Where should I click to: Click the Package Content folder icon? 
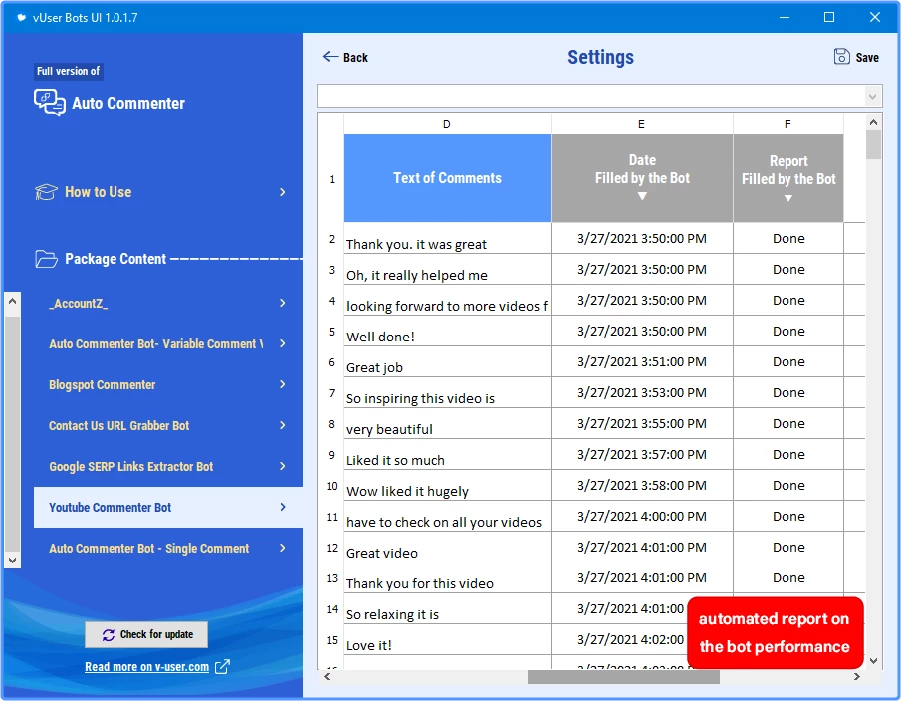(x=47, y=259)
